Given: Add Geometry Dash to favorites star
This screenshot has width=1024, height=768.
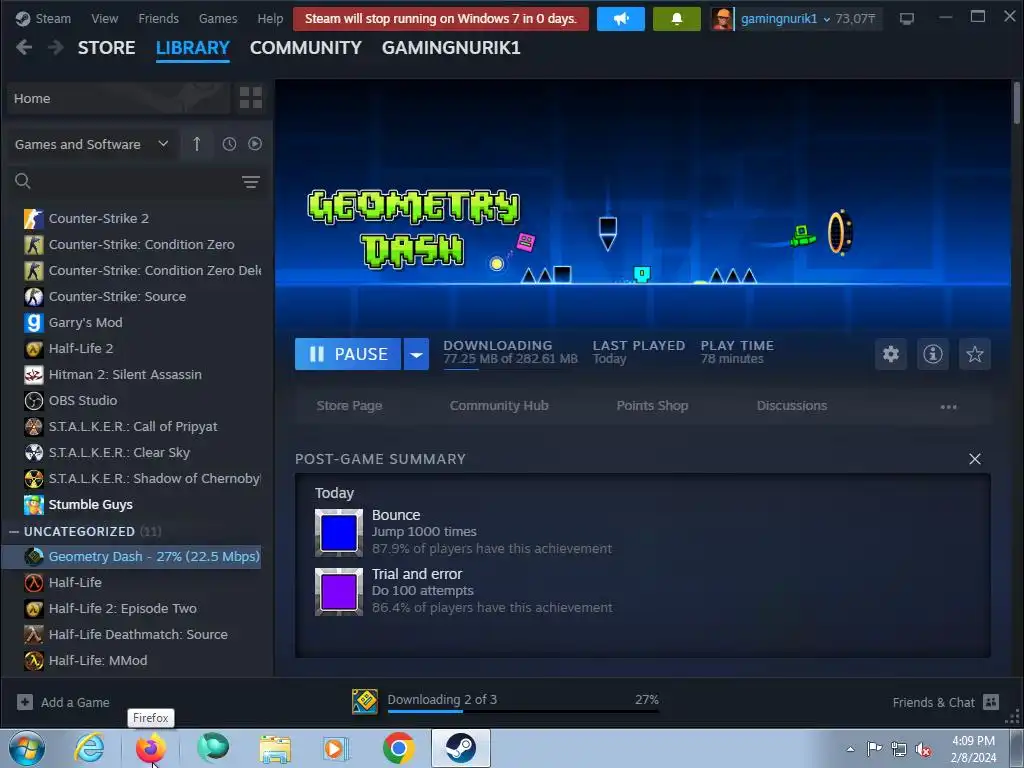Looking at the screenshot, I should tap(974, 354).
